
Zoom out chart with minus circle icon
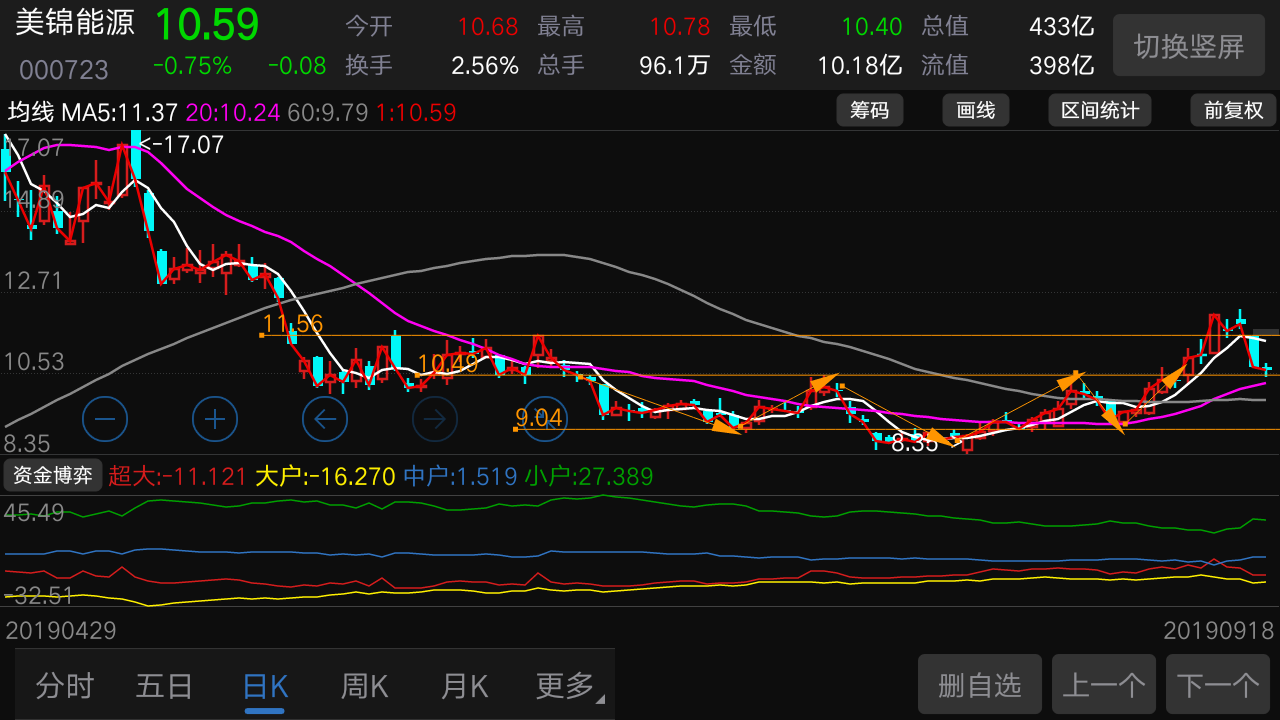click(105, 419)
